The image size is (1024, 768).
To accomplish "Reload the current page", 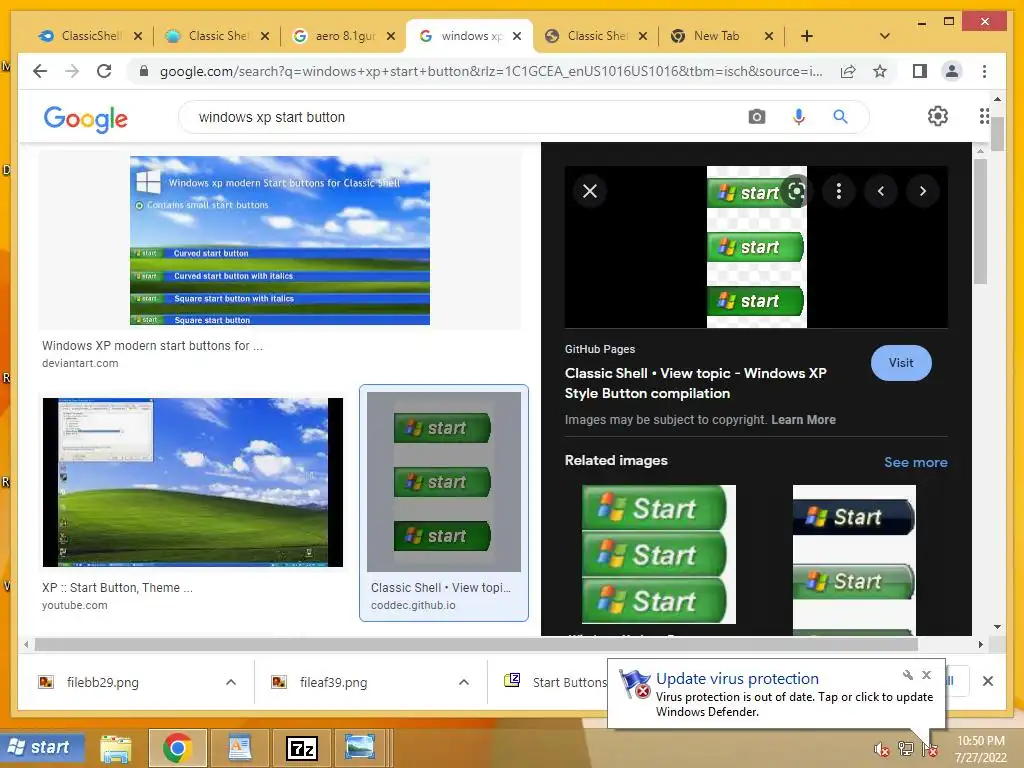I will pos(104,71).
